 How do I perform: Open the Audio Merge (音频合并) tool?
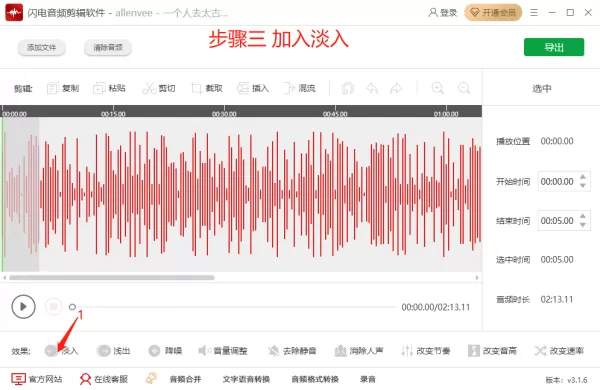(x=185, y=379)
